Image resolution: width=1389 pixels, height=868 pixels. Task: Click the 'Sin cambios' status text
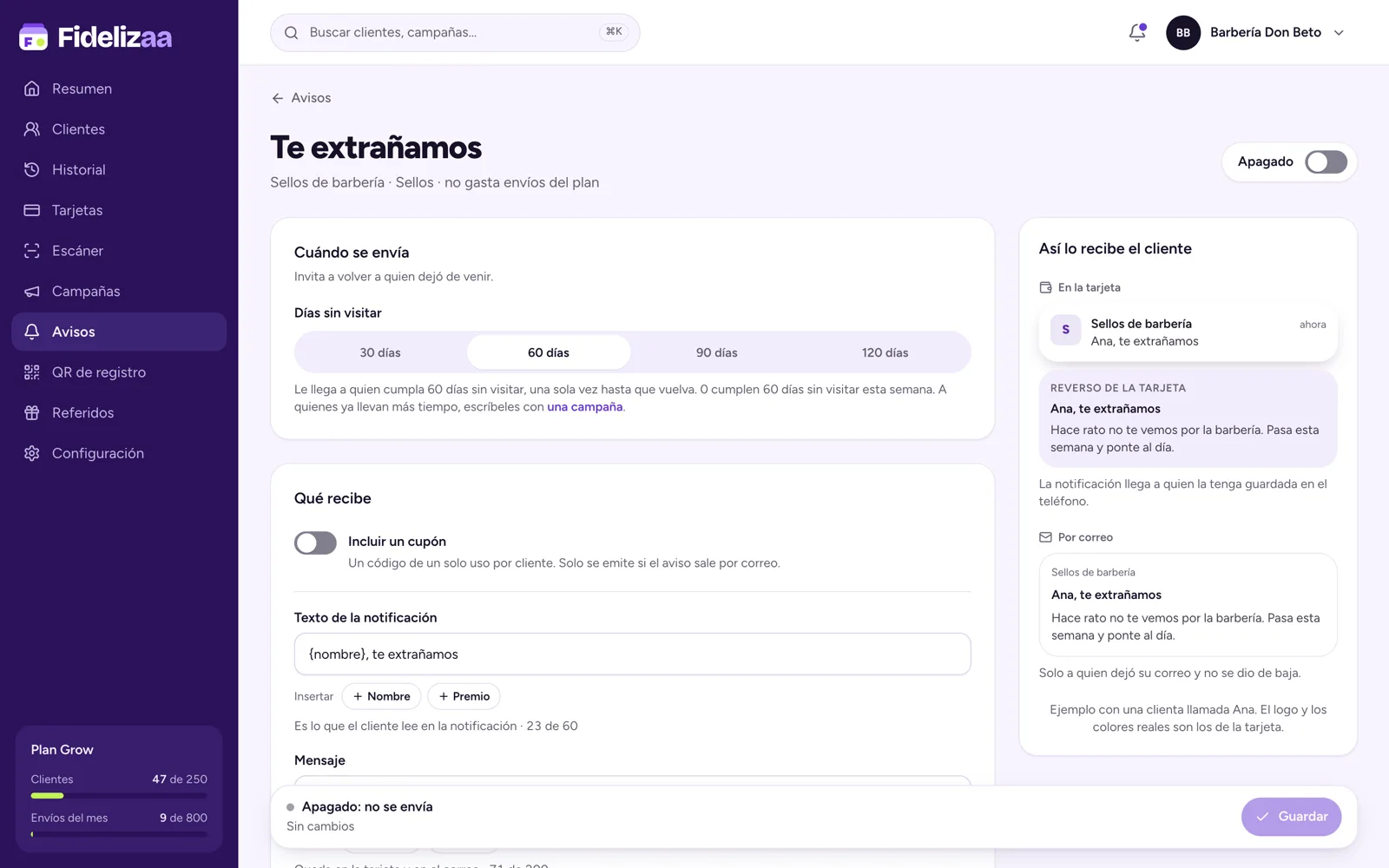(320, 826)
